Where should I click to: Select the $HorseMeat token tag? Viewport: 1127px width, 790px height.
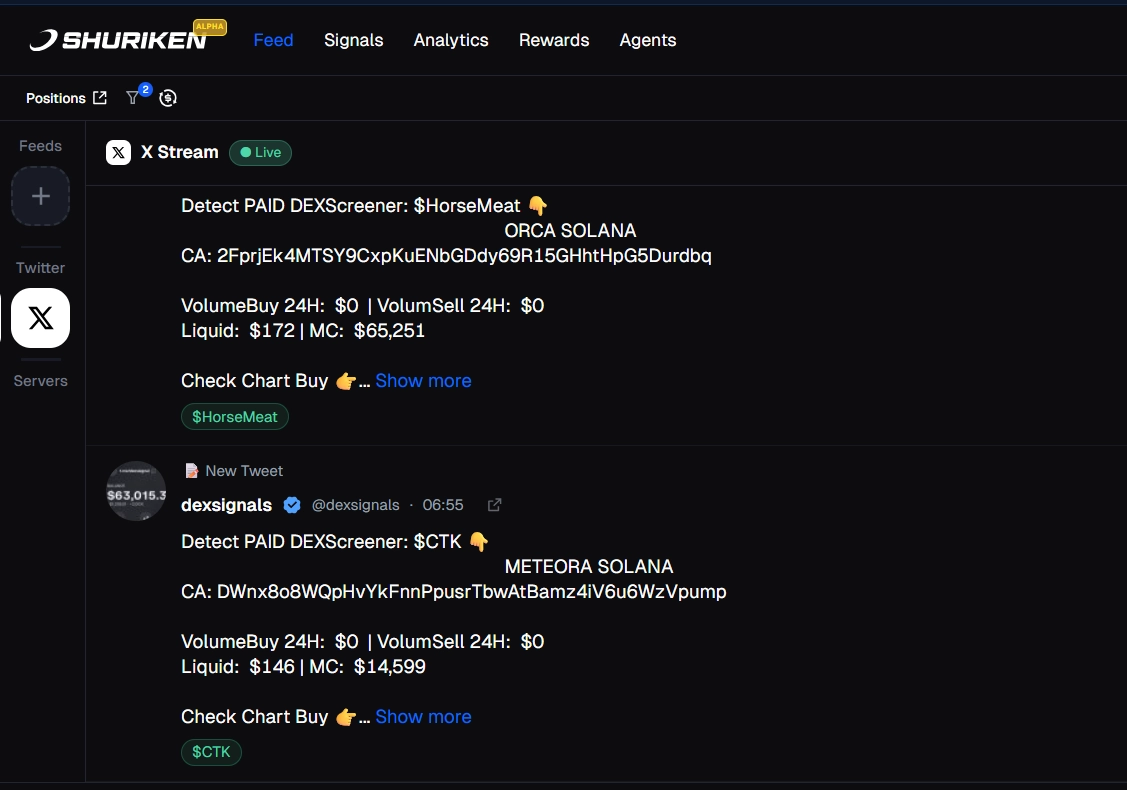[x=234, y=416]
